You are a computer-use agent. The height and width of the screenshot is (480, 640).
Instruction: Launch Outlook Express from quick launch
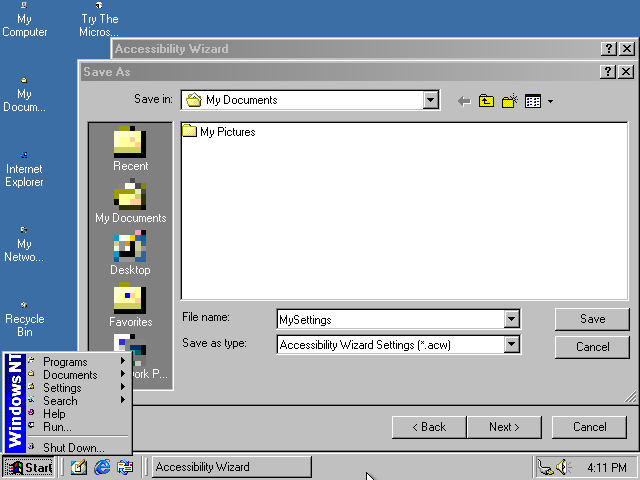coord(125,467)
